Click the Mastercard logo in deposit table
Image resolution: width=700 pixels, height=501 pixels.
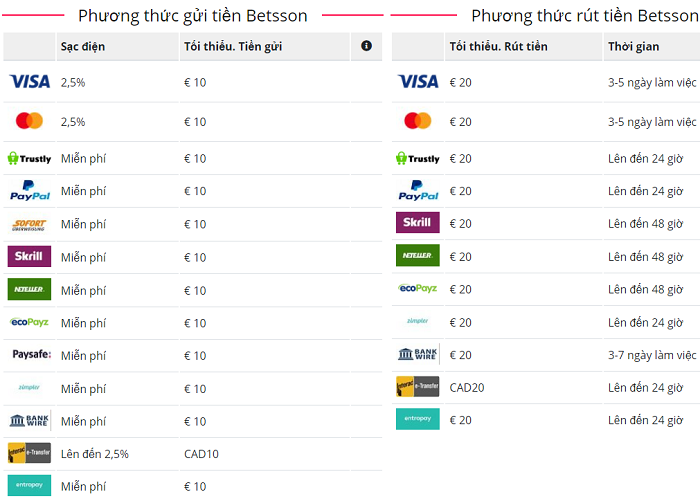(29, 121)
